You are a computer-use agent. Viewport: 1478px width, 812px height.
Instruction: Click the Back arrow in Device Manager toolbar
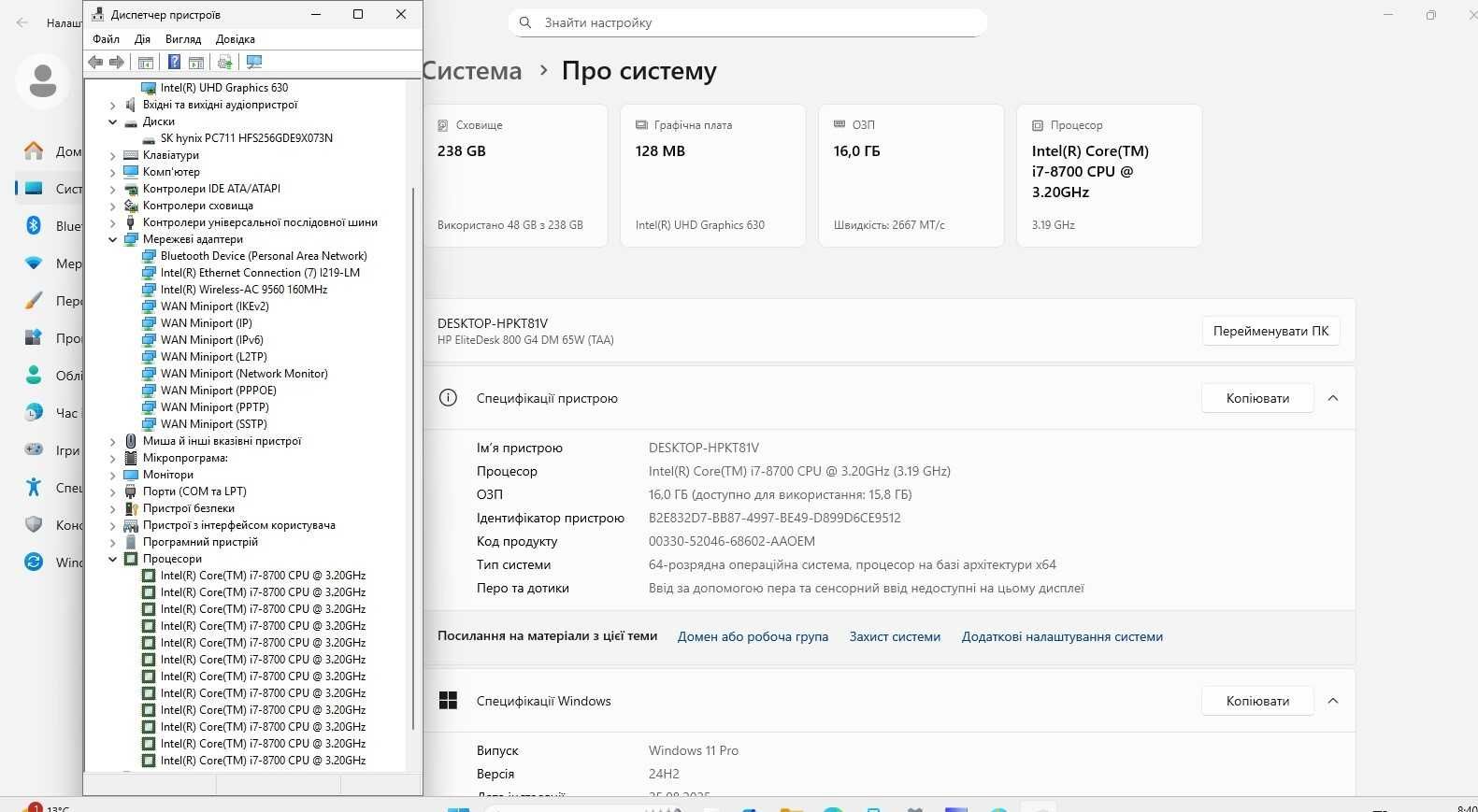(95, 62)
